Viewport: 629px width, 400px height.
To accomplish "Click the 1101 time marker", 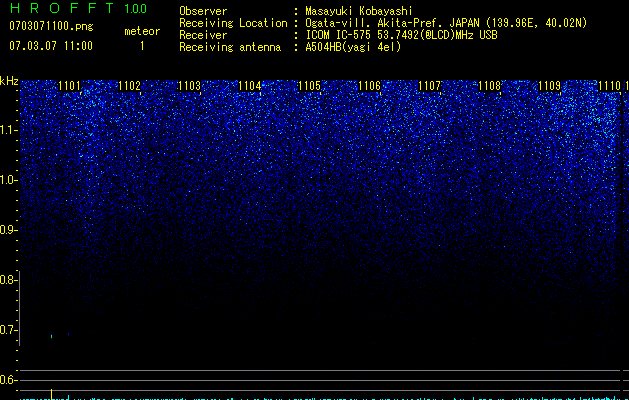I will pyautogui.click(x=69, y=86).
